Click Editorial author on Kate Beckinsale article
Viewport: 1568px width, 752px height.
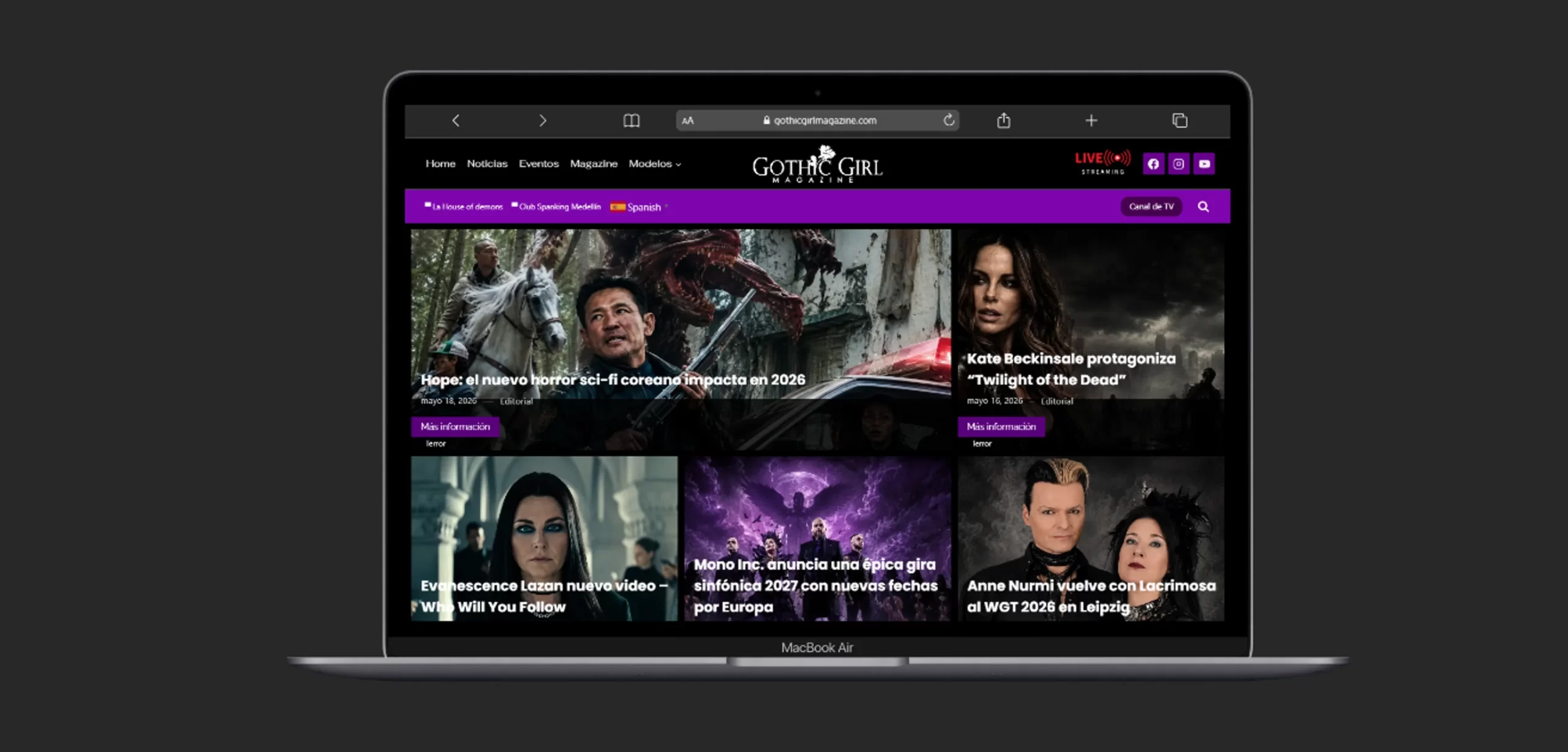click(x=1057, y=401)
